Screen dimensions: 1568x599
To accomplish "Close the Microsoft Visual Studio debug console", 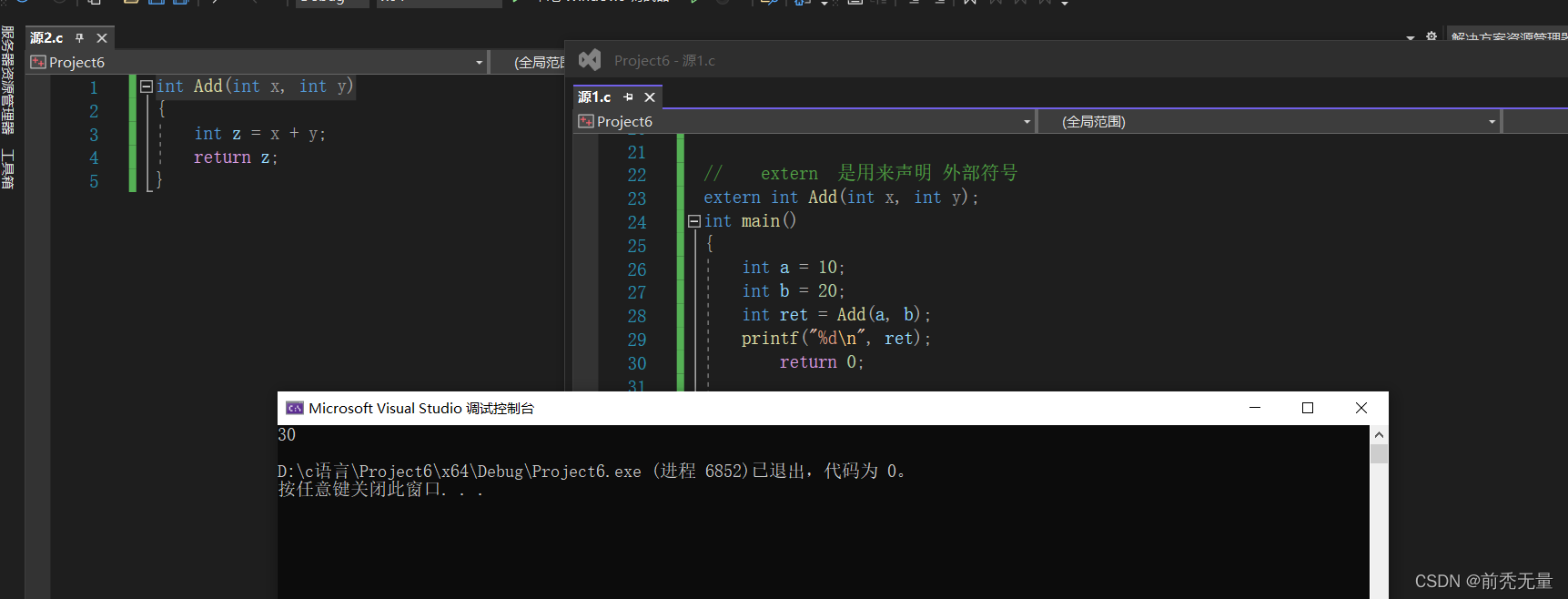I will point(1361,408).
